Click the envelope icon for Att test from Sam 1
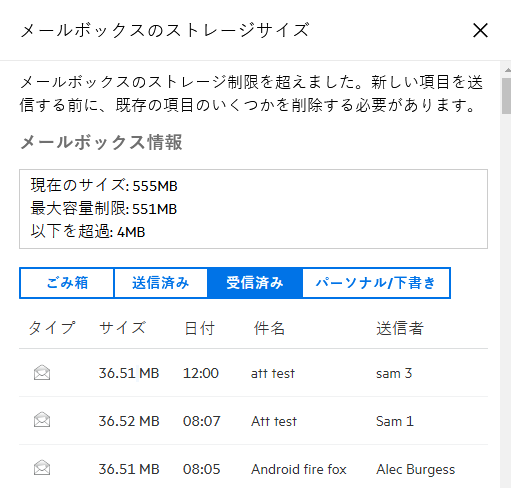Image resolution: width=511 pixels, height=488 pixels. [42, 420]
